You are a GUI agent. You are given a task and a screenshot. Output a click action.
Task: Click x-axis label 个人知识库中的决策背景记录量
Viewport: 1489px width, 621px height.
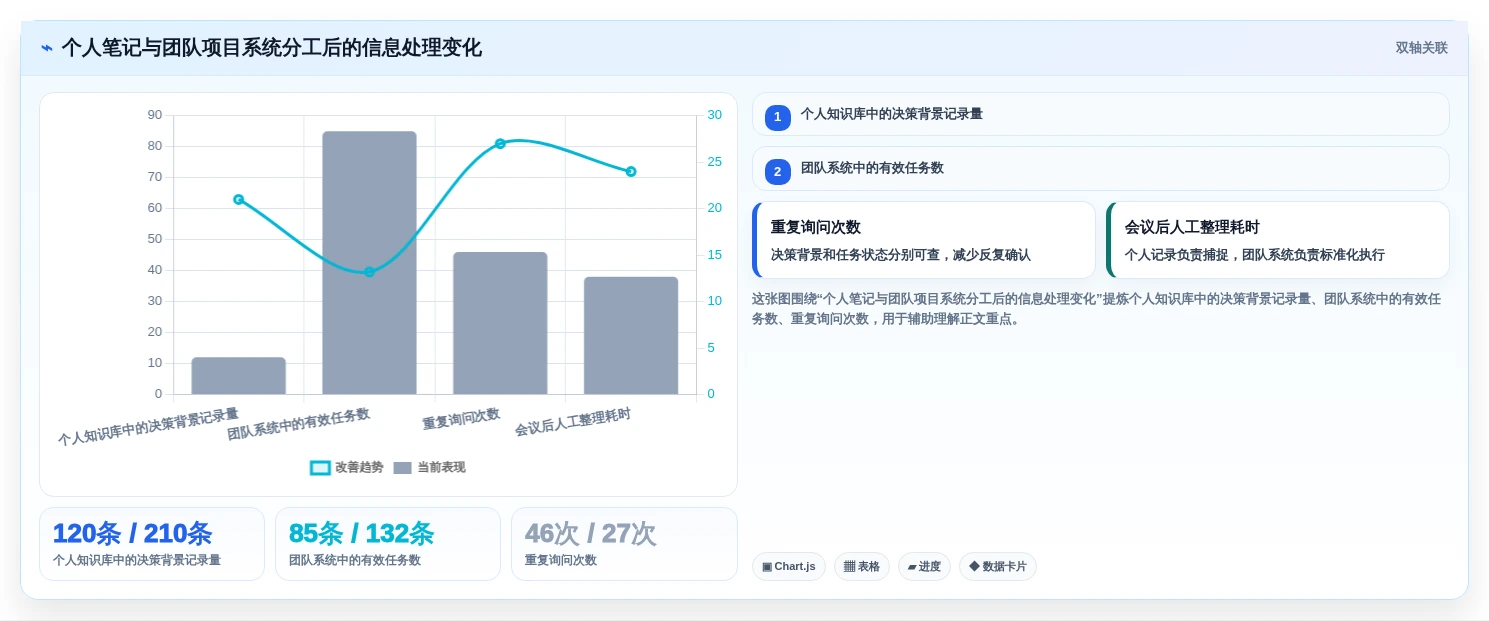[x=148, y=426]
